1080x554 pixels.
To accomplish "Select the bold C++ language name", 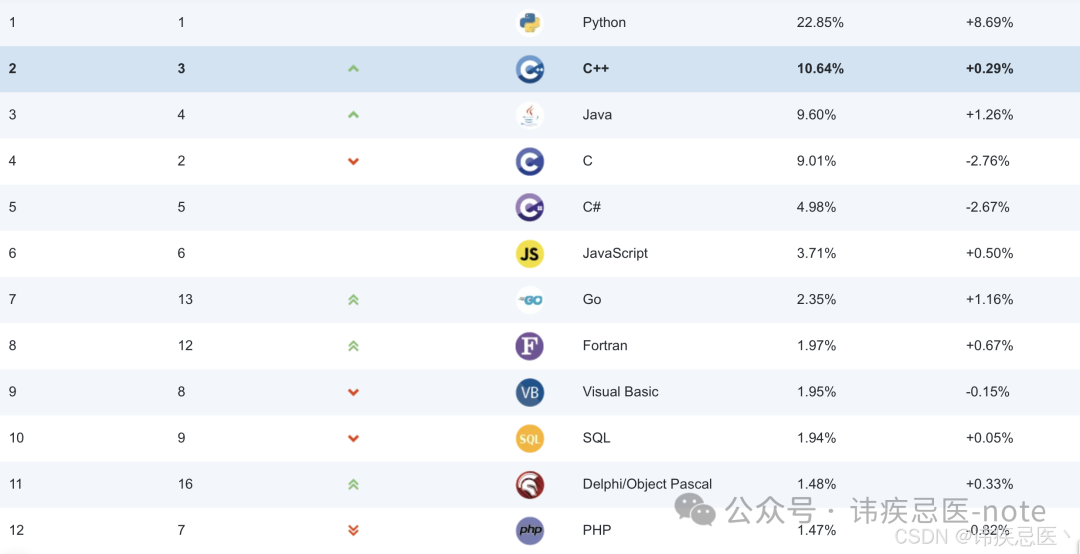I will tap(596, 69).
